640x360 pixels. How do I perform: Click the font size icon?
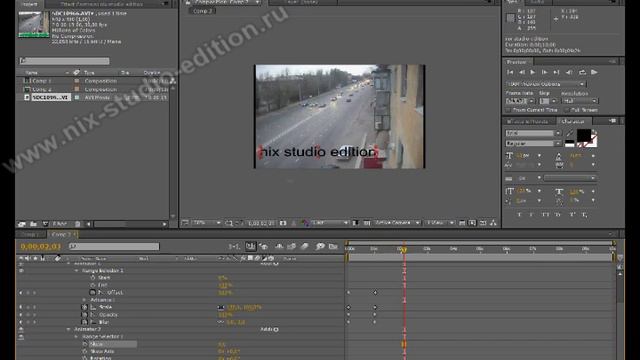tap(509, 156)
